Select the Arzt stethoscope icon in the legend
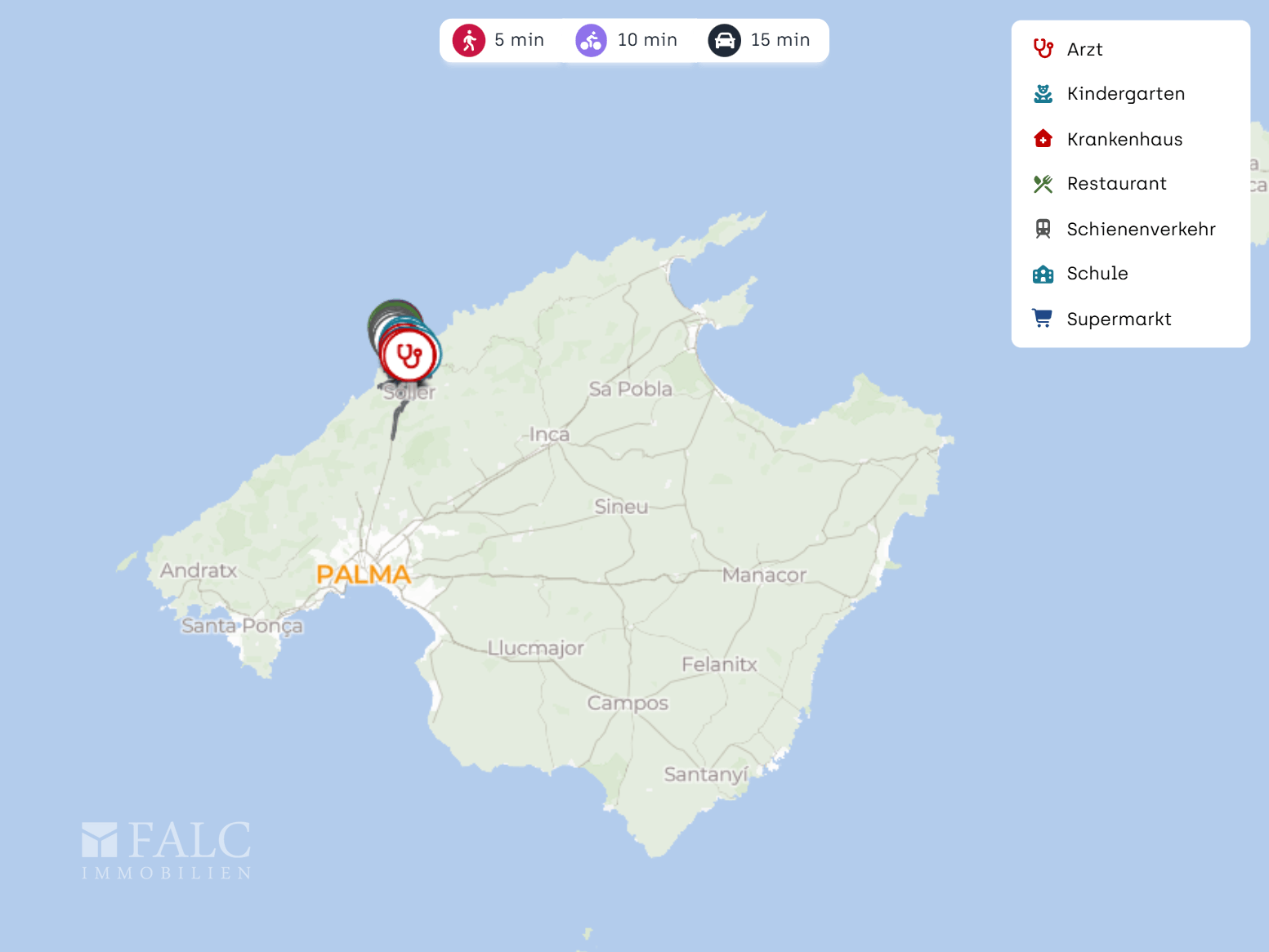This screenshot has width=1269, height=952. [x=1043, y=49]
